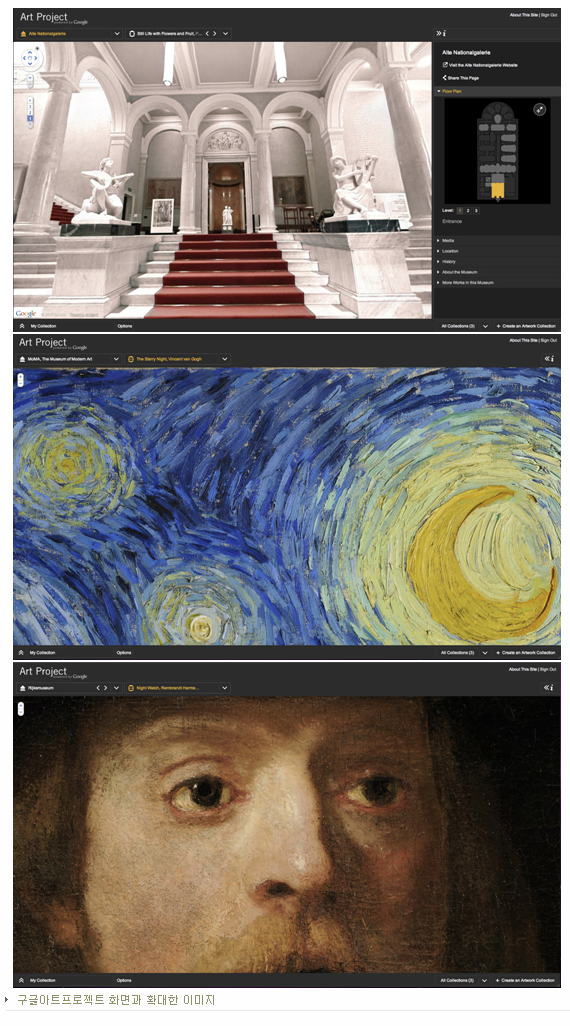The image size is (570, 1026).
Task: Open My Collection below Night Watch image
Action: [x=43, y=980]
